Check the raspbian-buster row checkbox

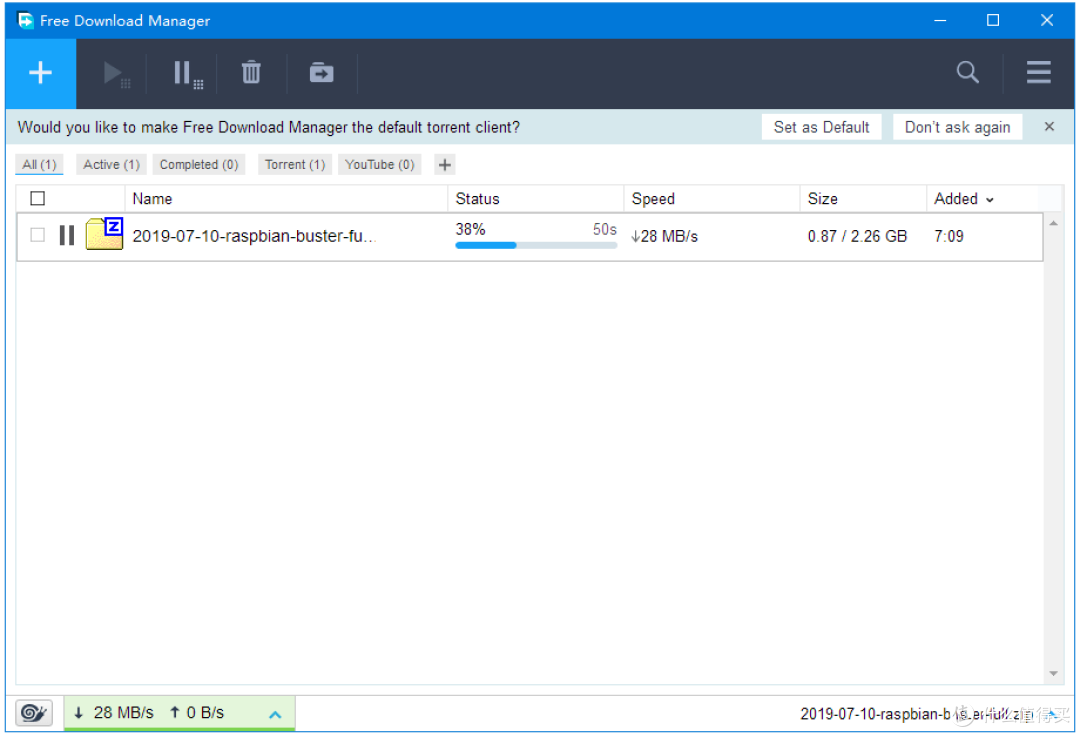pos(38,236)
